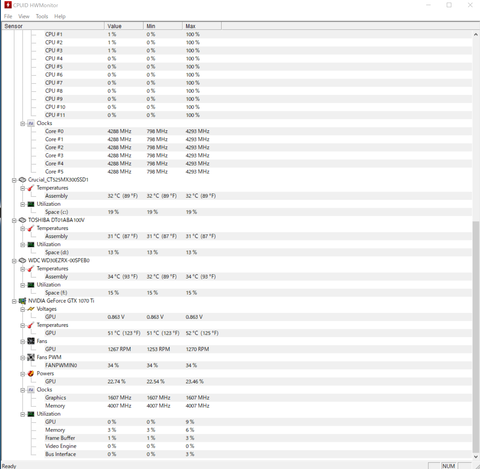Image resolution: width=480 pixels, height=469 pixels.
Task: Click the Min column header
Action: [163, 26]
